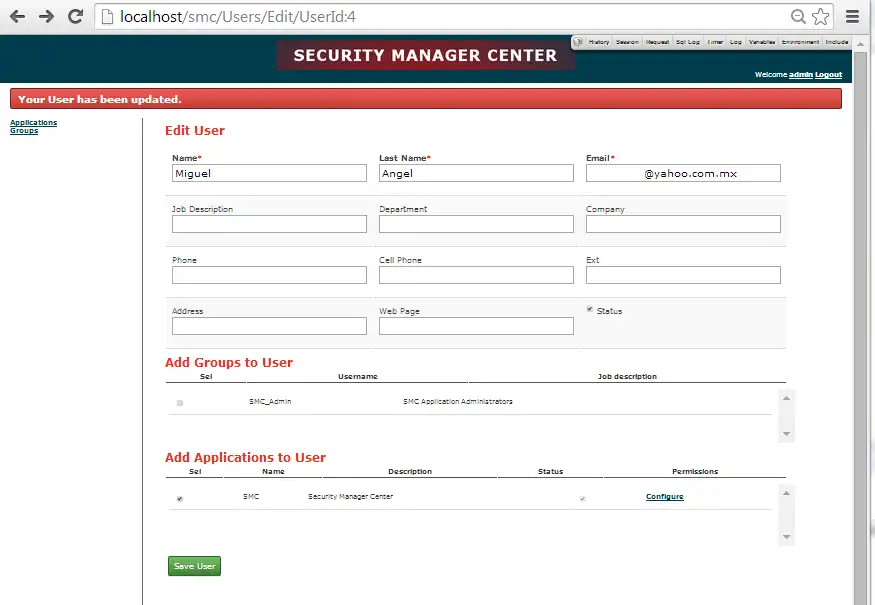The height and width of the screenshot is (605, 875).
Task: Click the zoom magnifier icon in address bar
Action: point(799,17)
